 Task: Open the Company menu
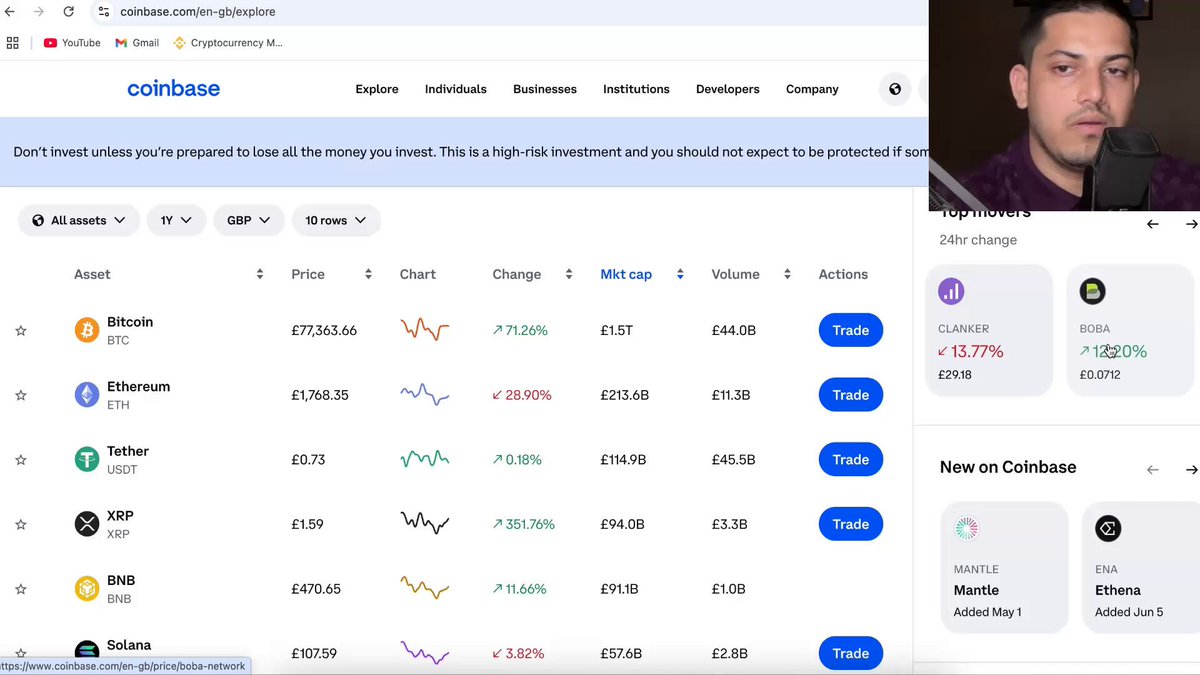point(812,89)
